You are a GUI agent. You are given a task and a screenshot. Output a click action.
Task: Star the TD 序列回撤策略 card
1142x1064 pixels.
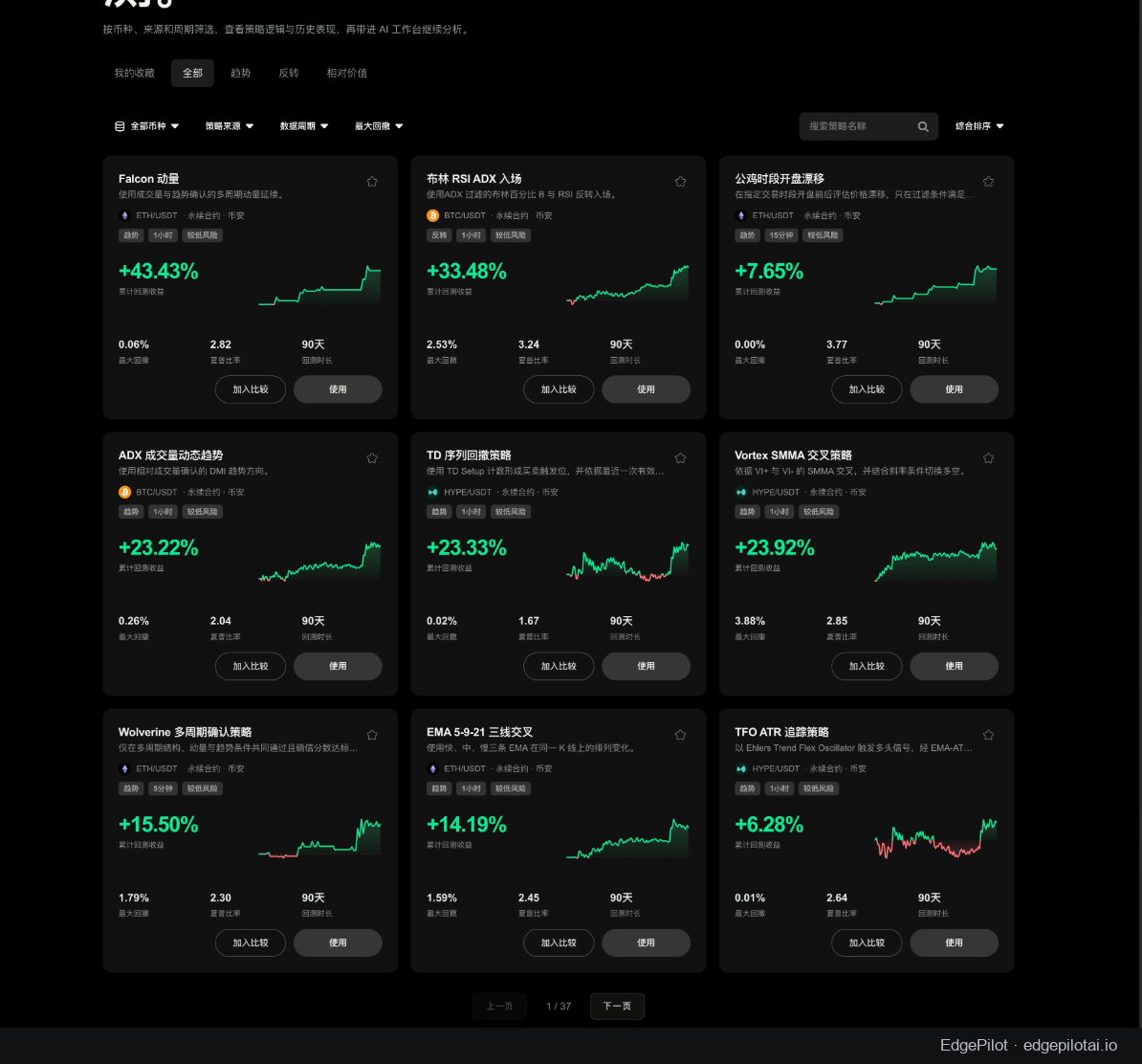click(x=680, y=458)
